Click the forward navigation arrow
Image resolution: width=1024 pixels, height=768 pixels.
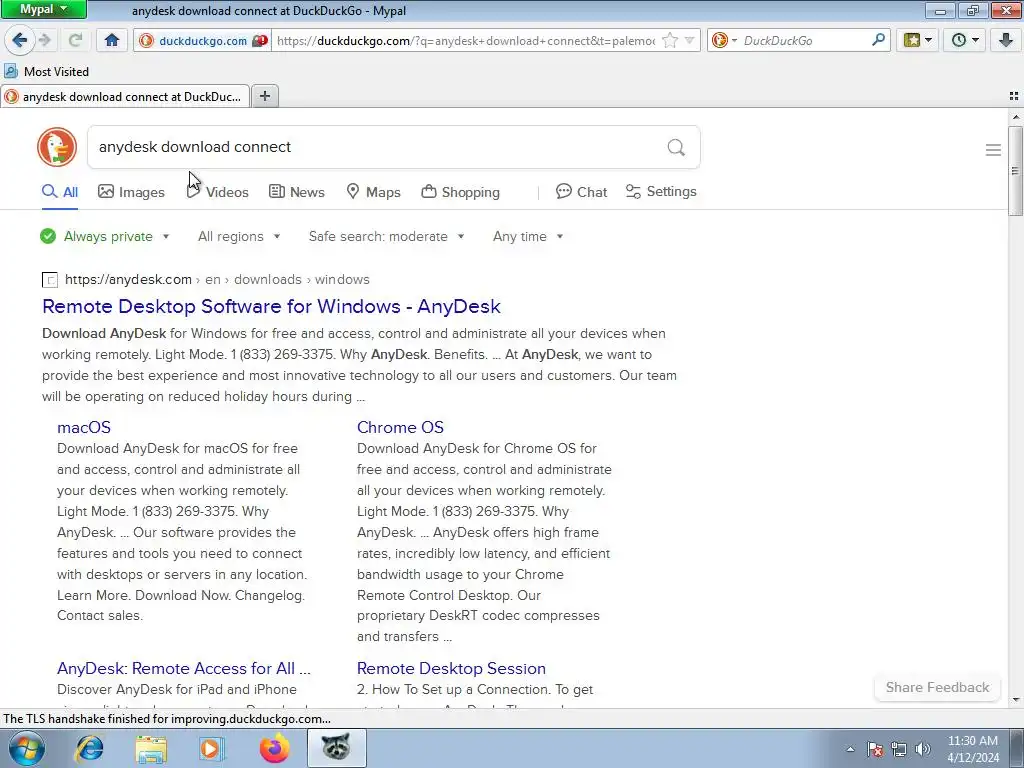[45, 40]
